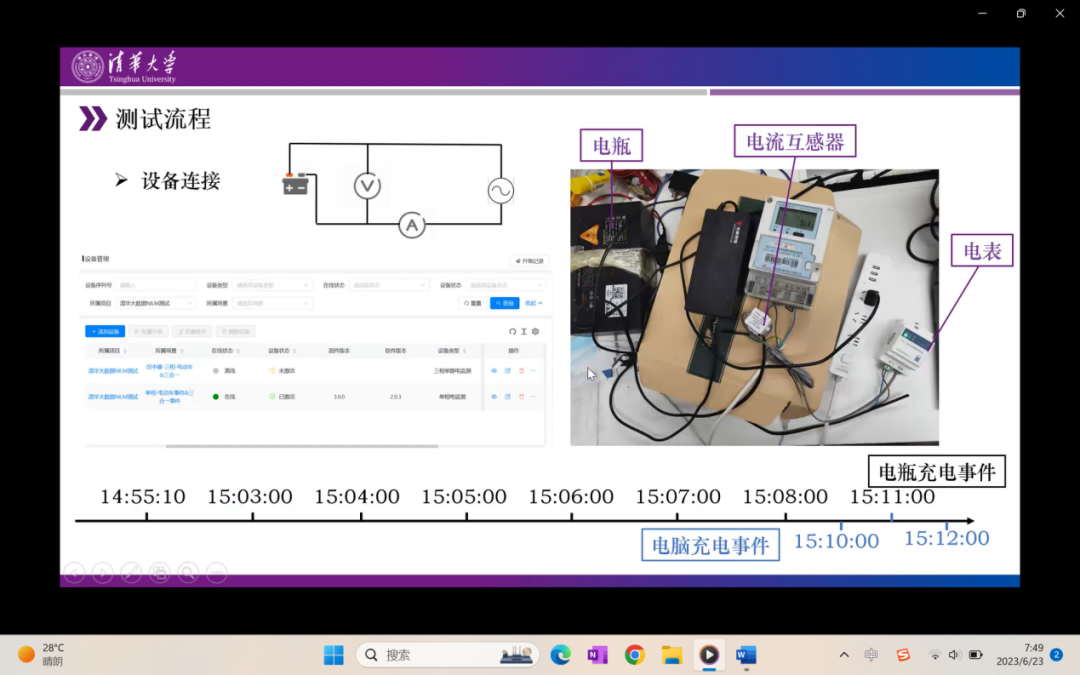Screen dimensions: 1080x675
Task: Open the more slideshow options button
Action: pyautogui.click(x=216, y=572)
